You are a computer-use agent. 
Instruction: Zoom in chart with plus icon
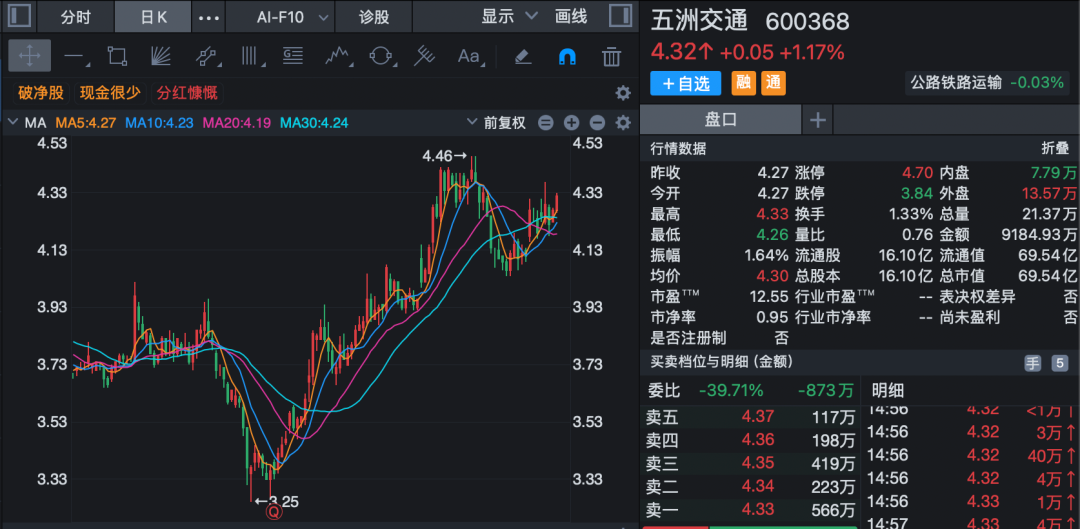coord(571,123)
